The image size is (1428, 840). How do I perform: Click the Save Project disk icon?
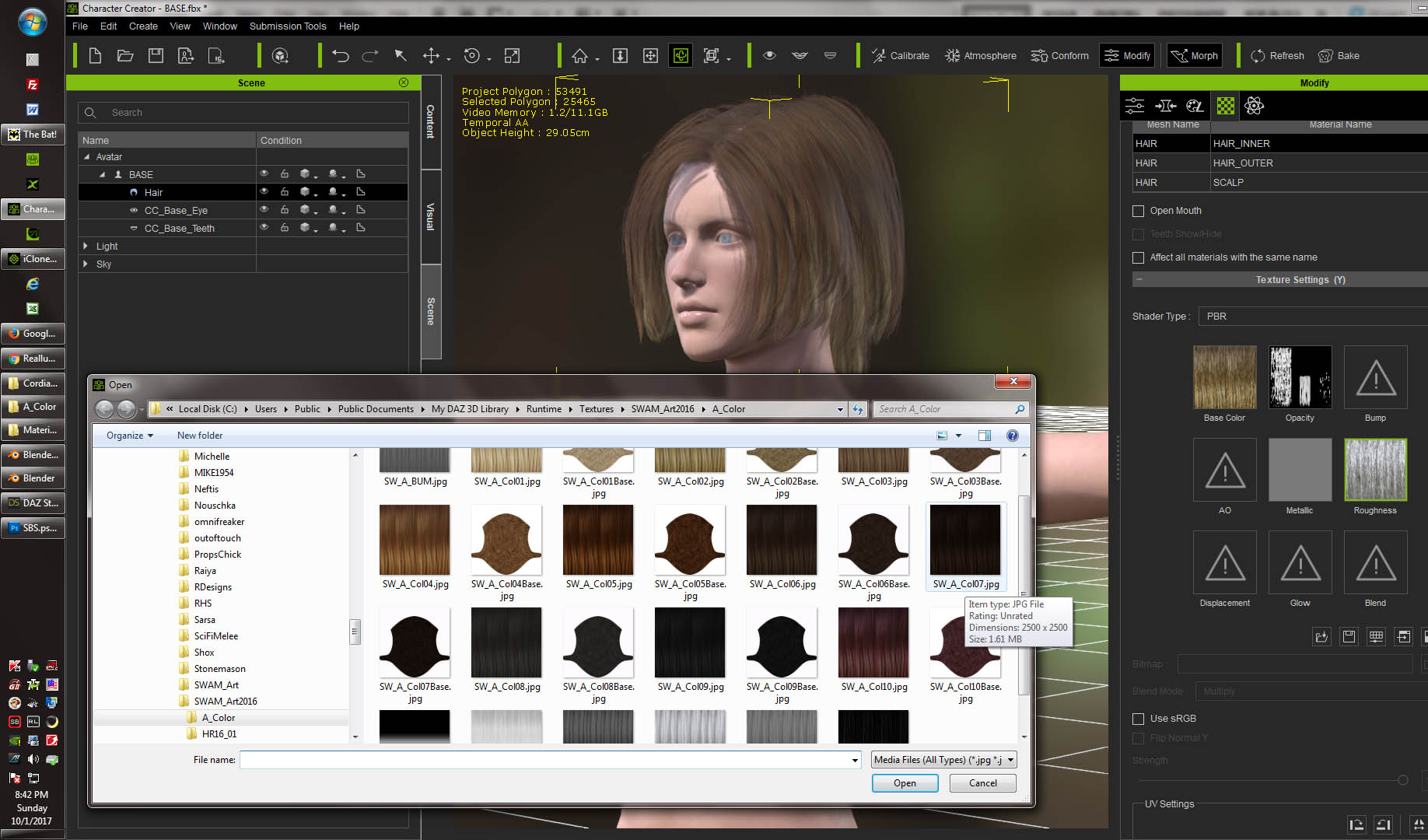coord(156,56)
